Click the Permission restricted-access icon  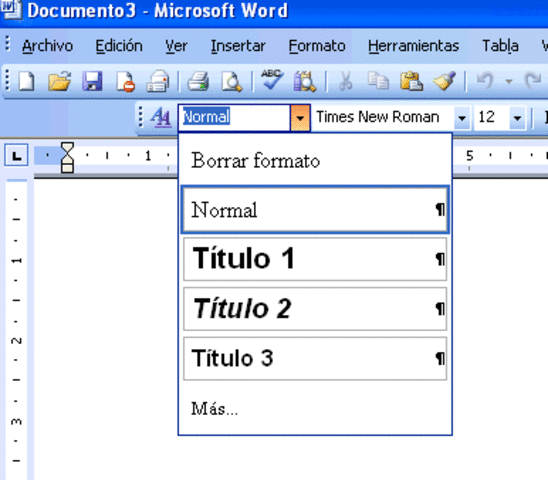[125, 81]
